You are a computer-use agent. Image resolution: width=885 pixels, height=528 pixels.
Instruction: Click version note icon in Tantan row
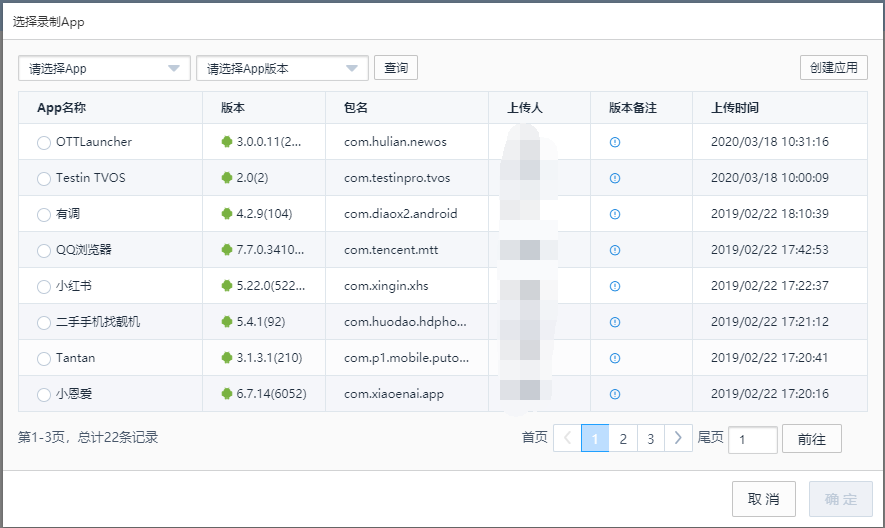coord(615,358)
